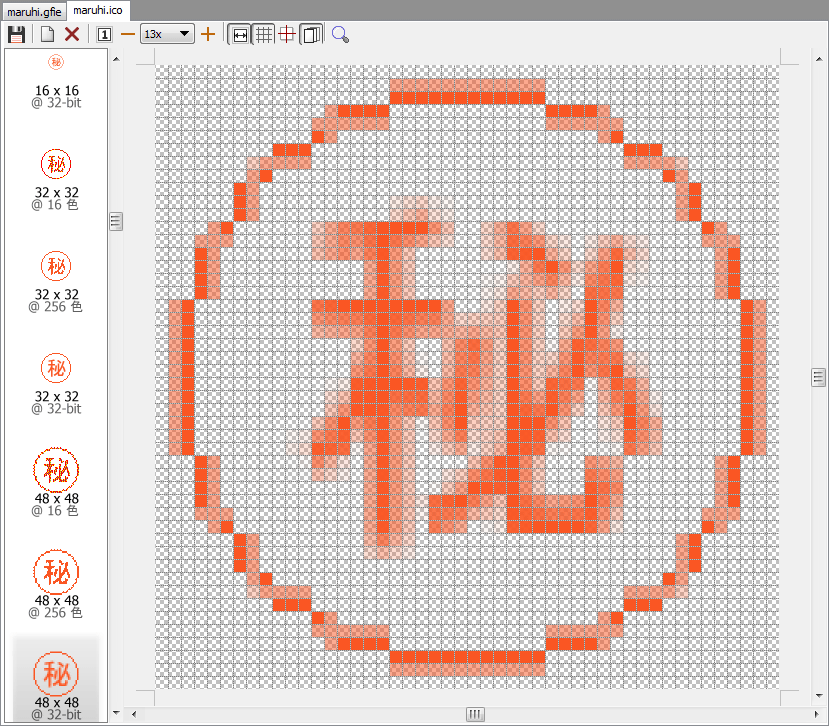Click the canvas vertical scrollbar thumb

[818, 378]
